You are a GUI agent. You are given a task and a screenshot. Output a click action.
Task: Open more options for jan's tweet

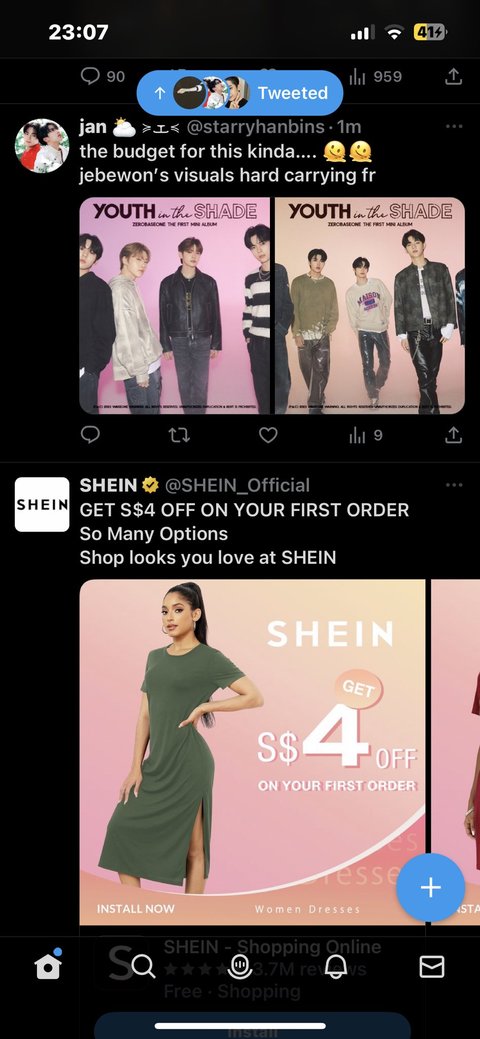point(454,126)
